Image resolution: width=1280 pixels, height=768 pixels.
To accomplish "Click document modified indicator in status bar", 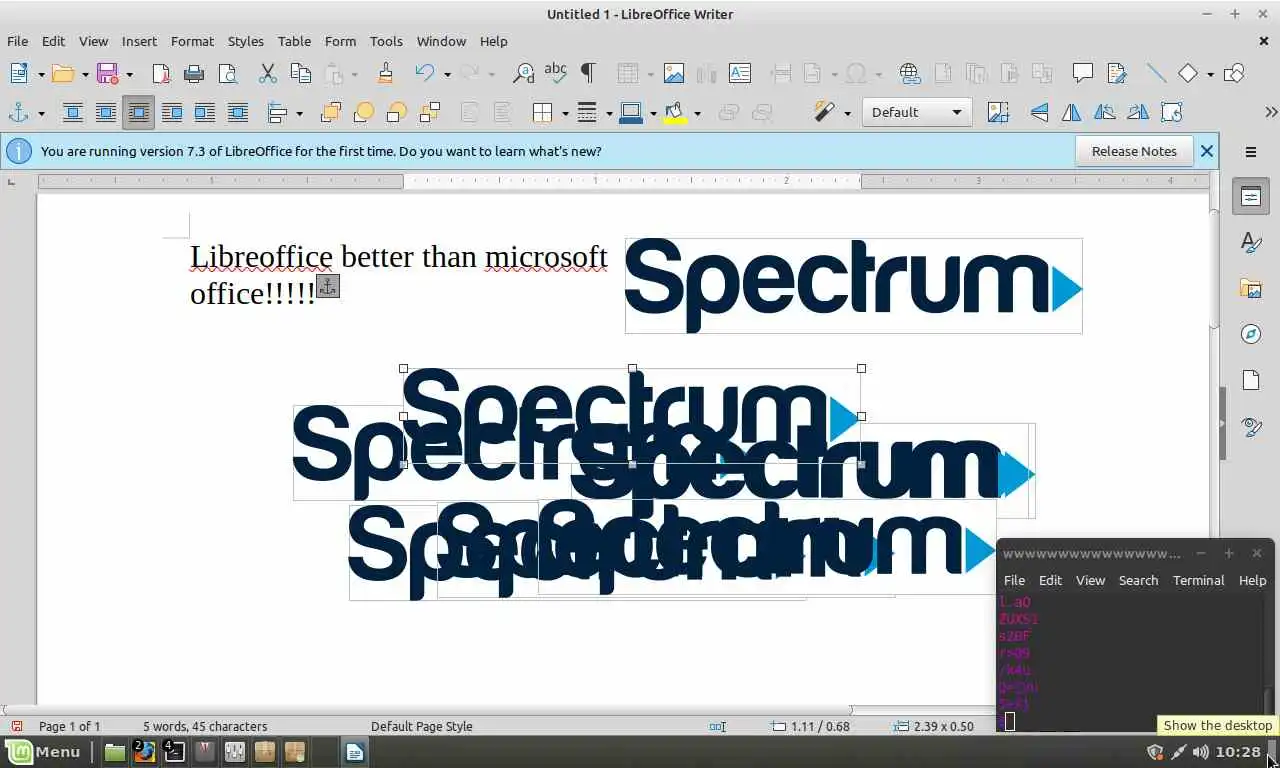I will pyautogui.click(x=17, y=726).
